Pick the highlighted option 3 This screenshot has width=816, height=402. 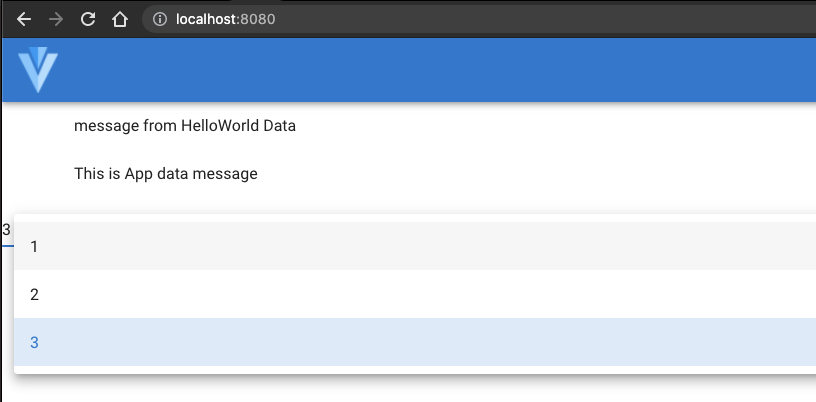415,342
